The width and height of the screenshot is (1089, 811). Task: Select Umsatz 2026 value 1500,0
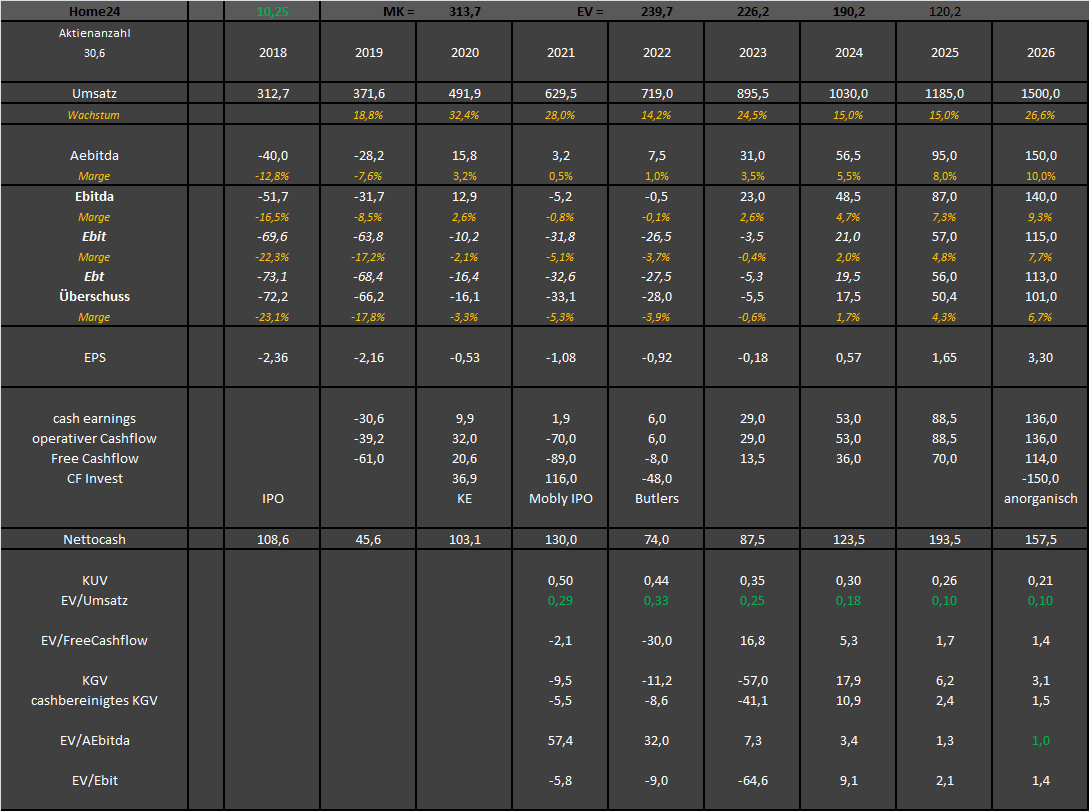pyautogui.click(x=1040, y=94)
